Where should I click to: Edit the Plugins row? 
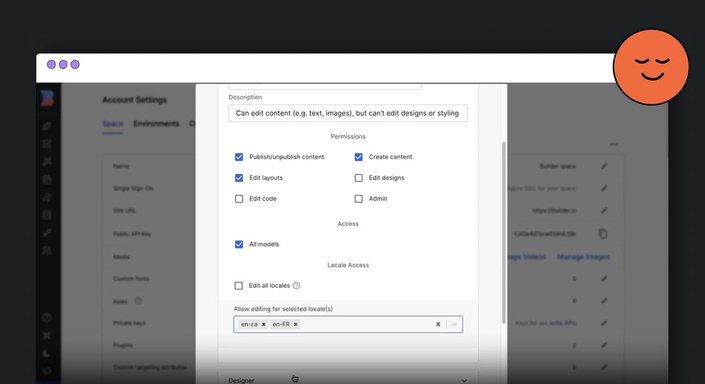pyautogui.click(x=604, y=345)
